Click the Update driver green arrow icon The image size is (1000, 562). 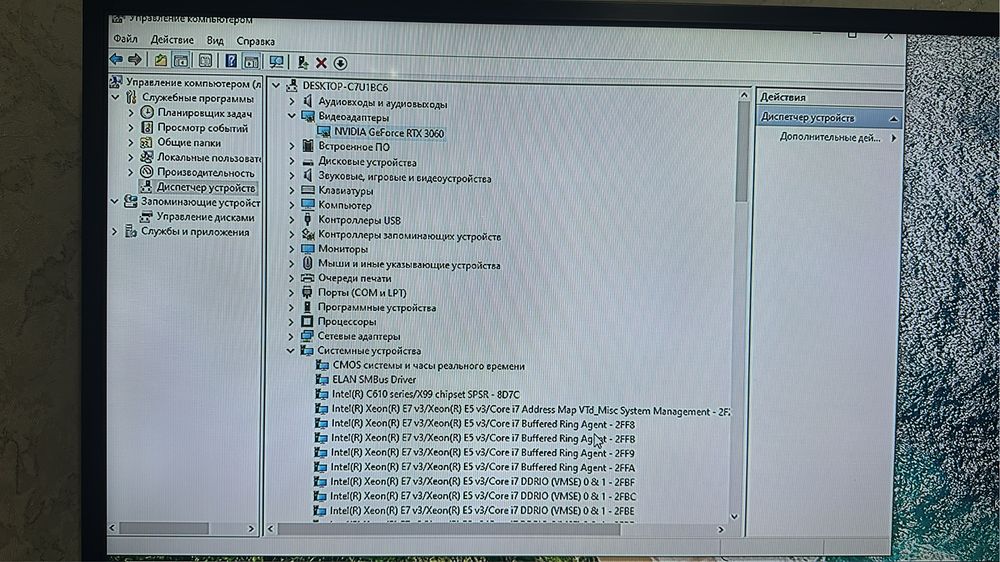pyautogui.click(x=303, y=63)
